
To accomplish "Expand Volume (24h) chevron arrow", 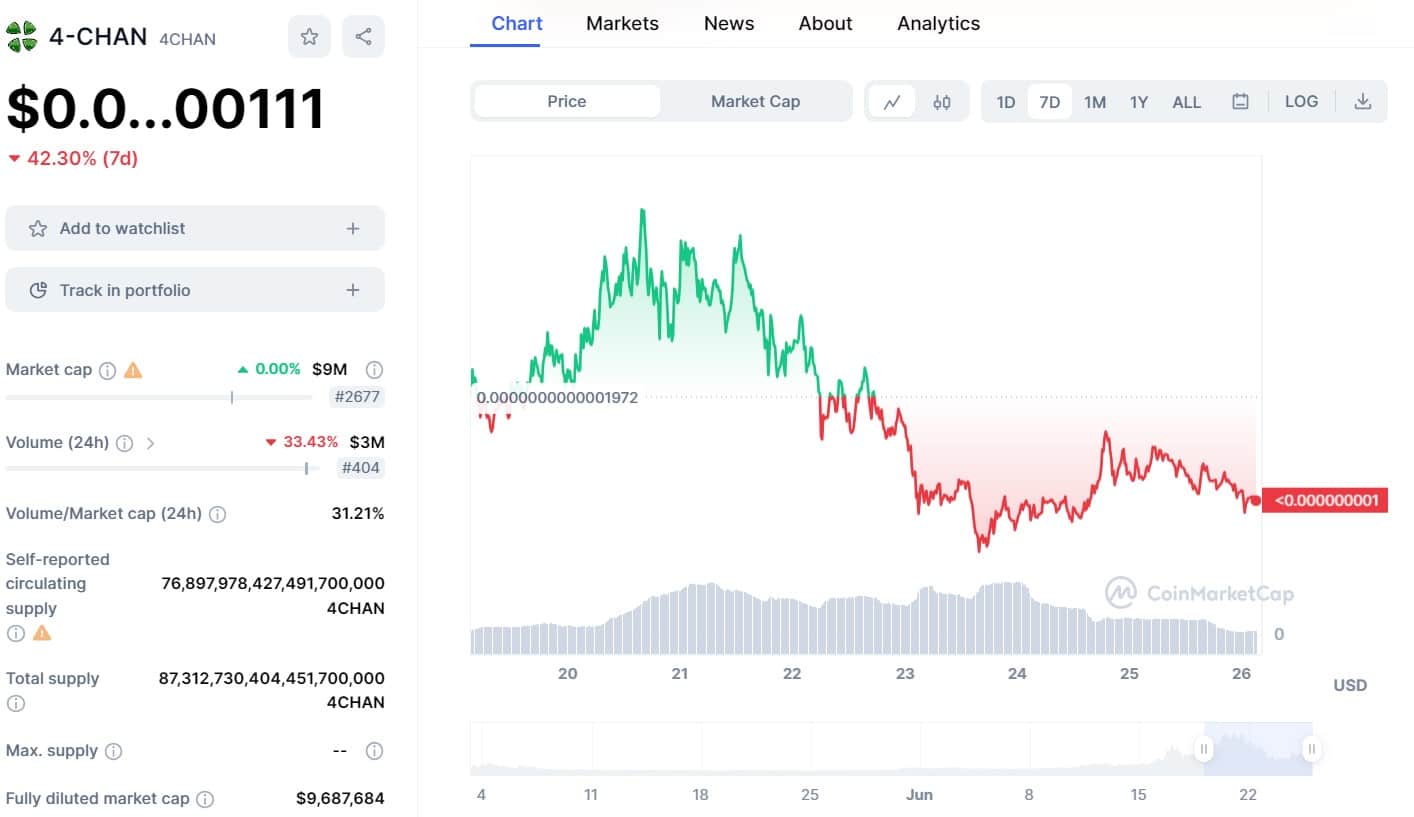I will pyautogui.click(x=151, y=443).
